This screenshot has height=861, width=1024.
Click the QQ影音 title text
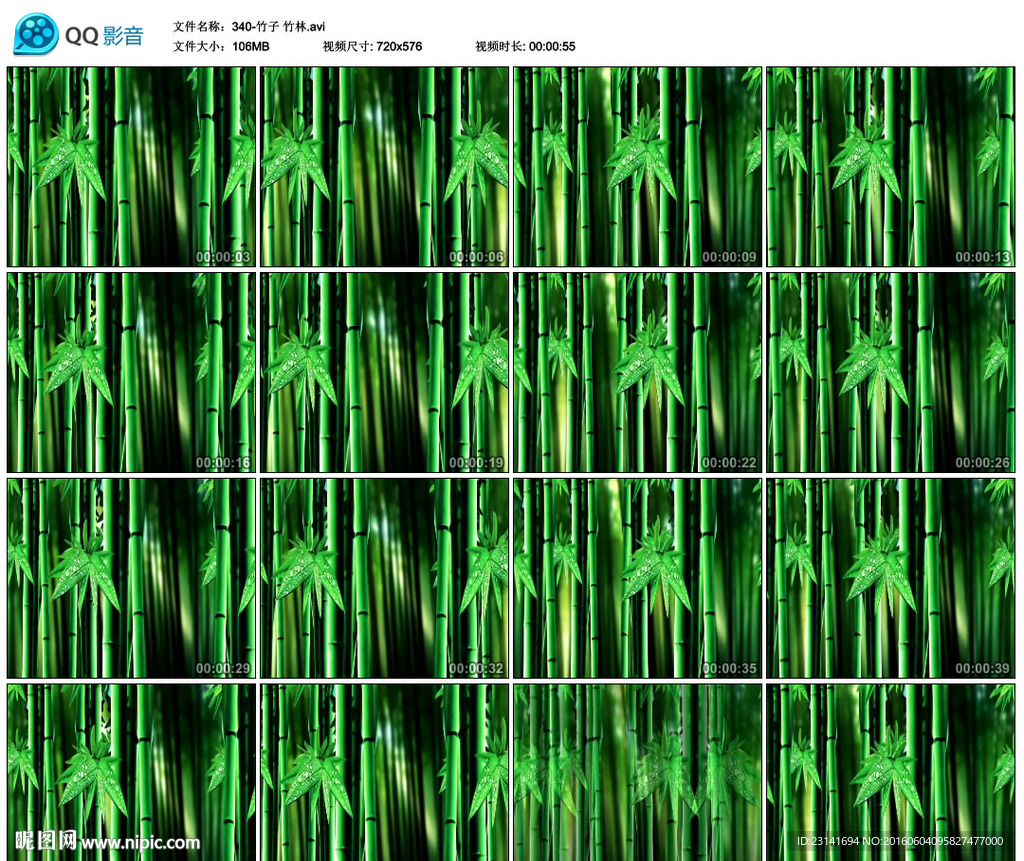coord(104,35)
